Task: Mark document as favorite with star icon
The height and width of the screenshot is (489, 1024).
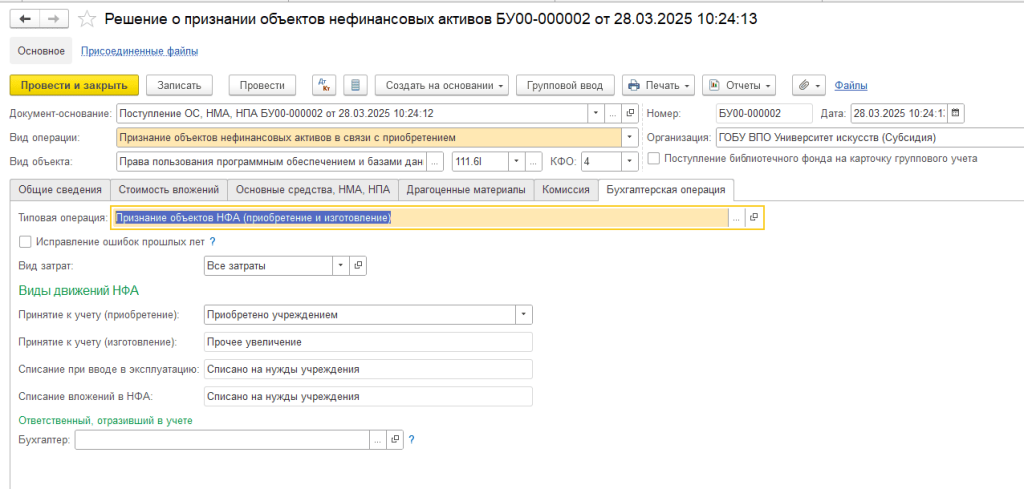Action: click(88, 19)
